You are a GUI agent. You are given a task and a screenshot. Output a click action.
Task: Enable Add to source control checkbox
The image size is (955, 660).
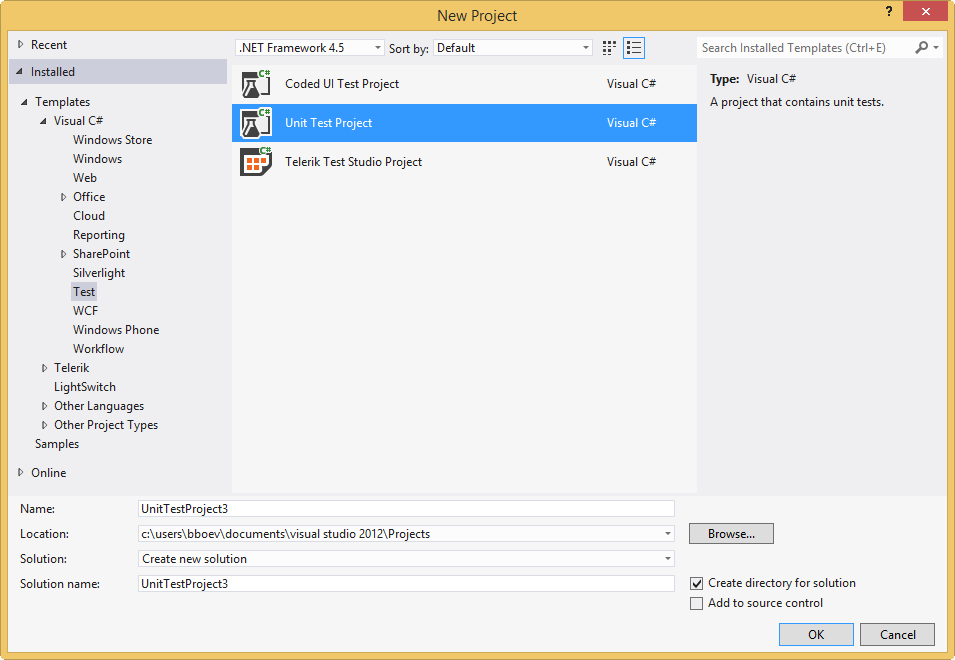[696, 603]
